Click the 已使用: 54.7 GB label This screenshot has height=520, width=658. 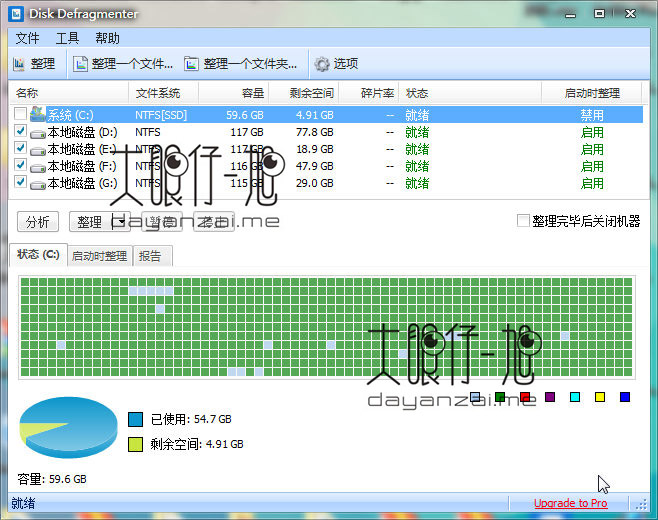191,419
